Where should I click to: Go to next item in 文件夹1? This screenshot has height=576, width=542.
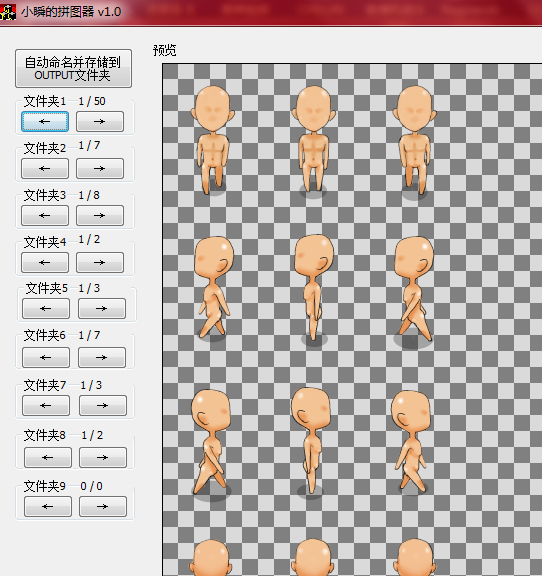click(100, 122)
